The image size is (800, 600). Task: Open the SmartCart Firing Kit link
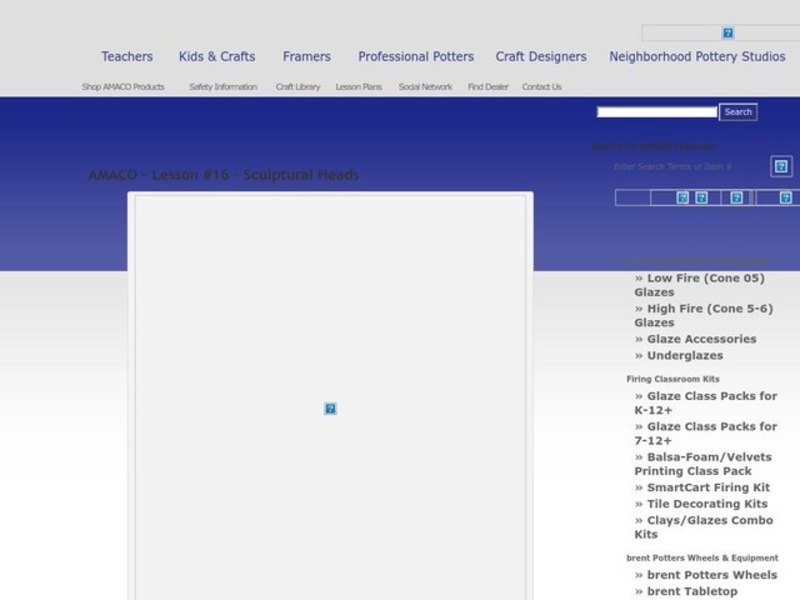708,487
